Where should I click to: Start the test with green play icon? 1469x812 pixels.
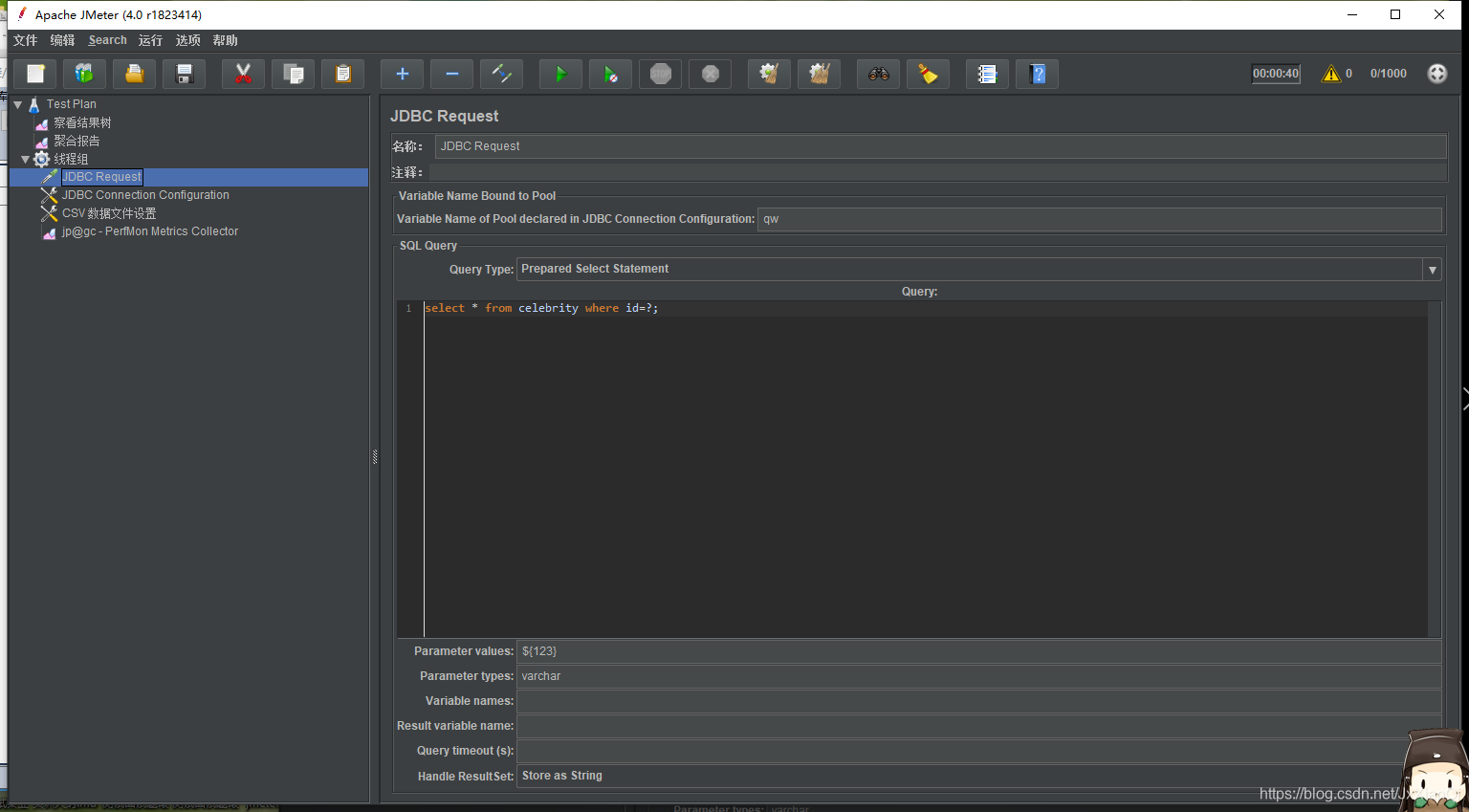coord(561,74)
